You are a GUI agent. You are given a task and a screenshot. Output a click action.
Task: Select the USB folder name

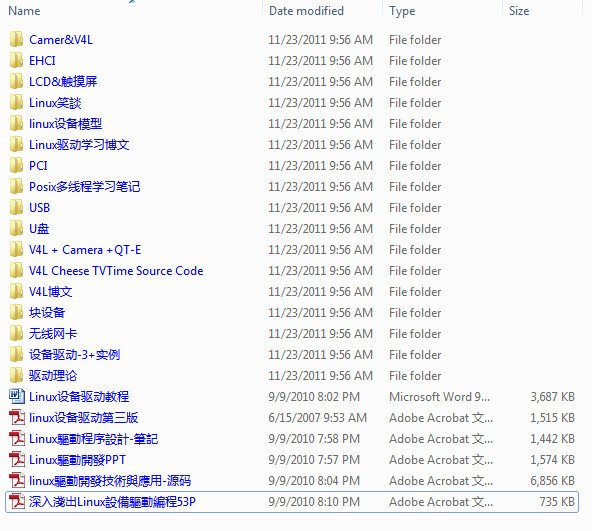(x=39, y=207)
